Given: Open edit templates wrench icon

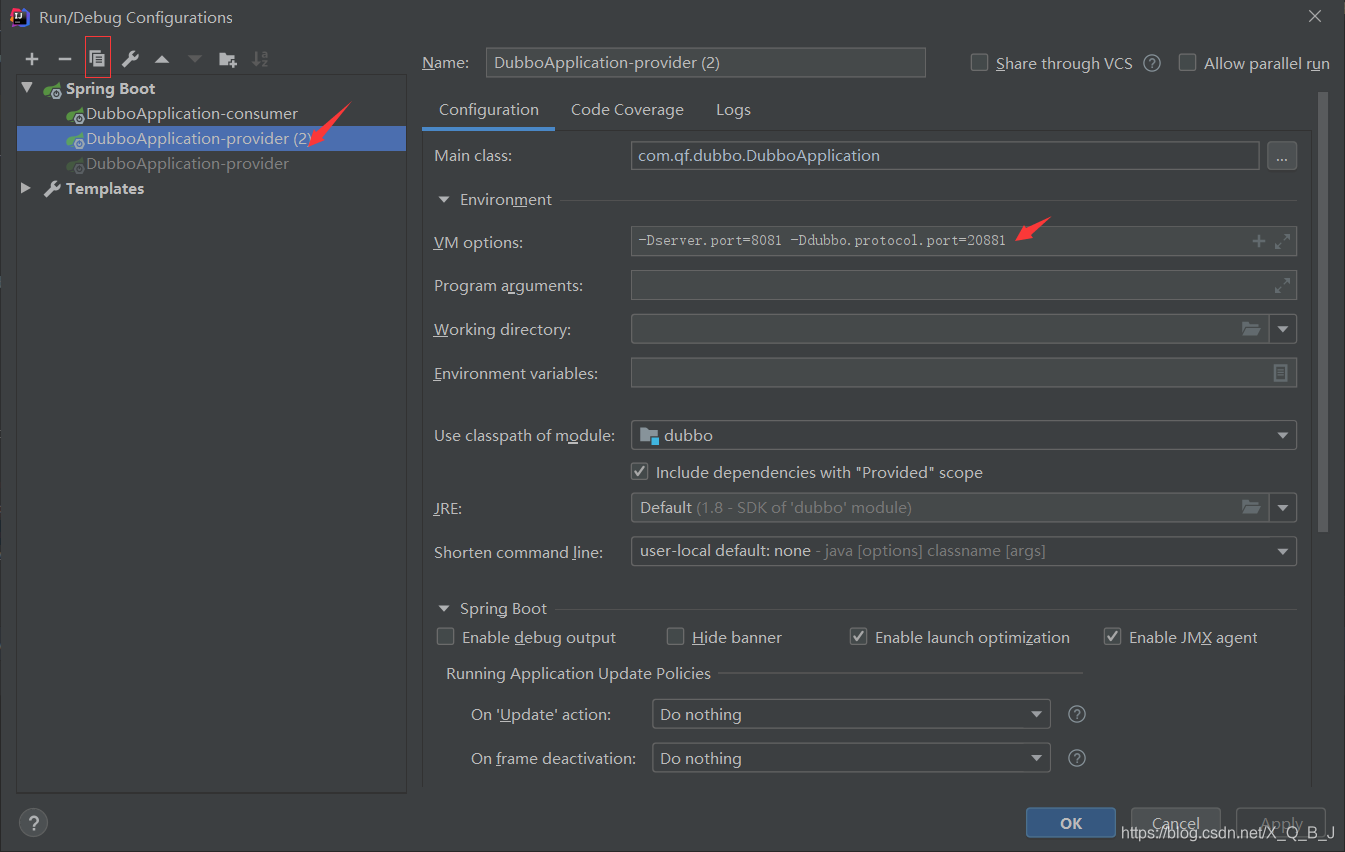Looking at the screenshot, I should coord(130,60).
